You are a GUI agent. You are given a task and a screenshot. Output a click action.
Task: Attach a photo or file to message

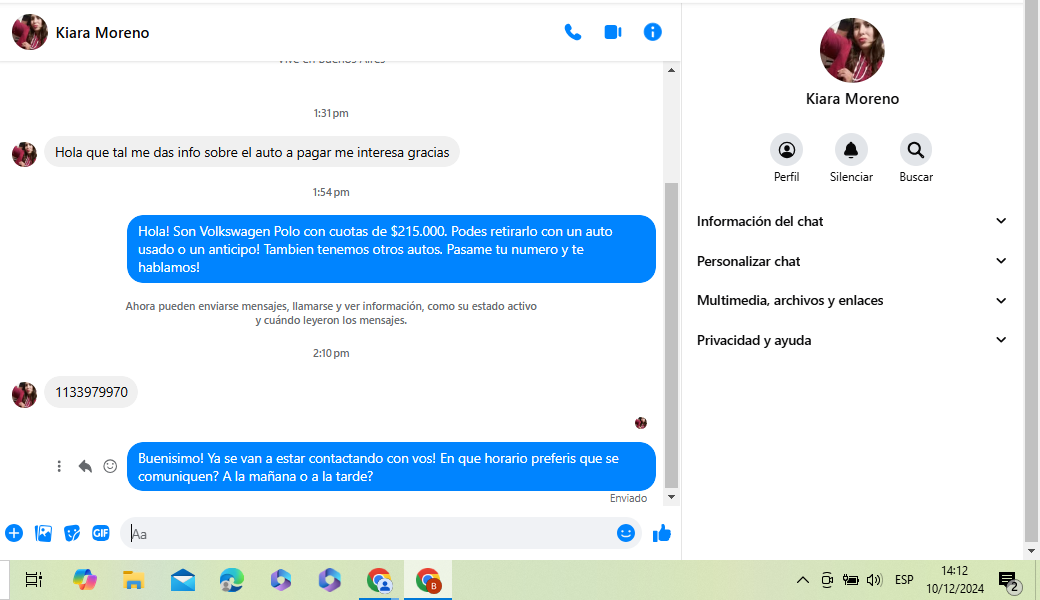click(43, 533)
